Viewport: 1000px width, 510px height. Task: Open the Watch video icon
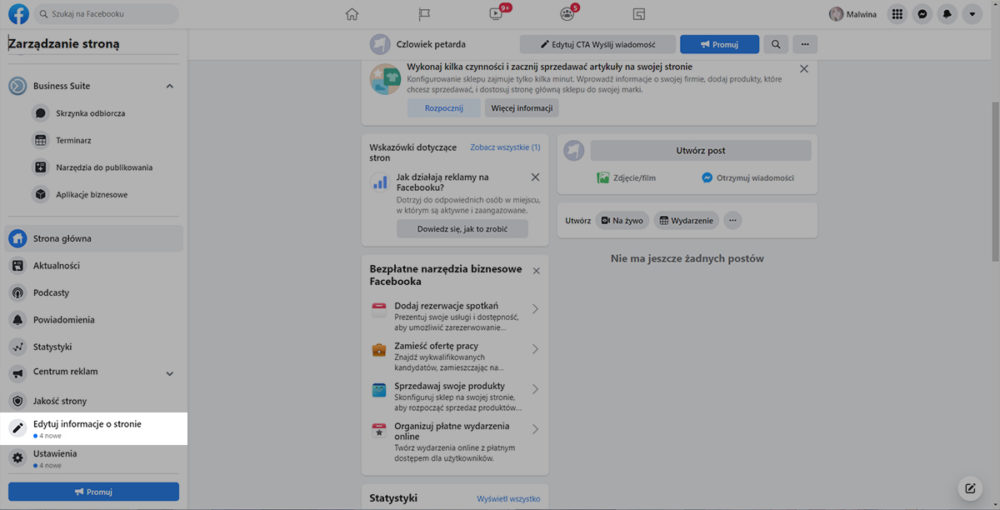pos(496,14)
